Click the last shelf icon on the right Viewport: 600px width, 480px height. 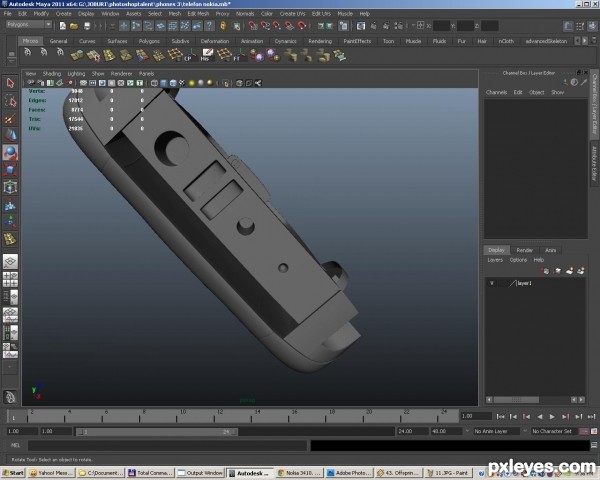coord(339,56)
